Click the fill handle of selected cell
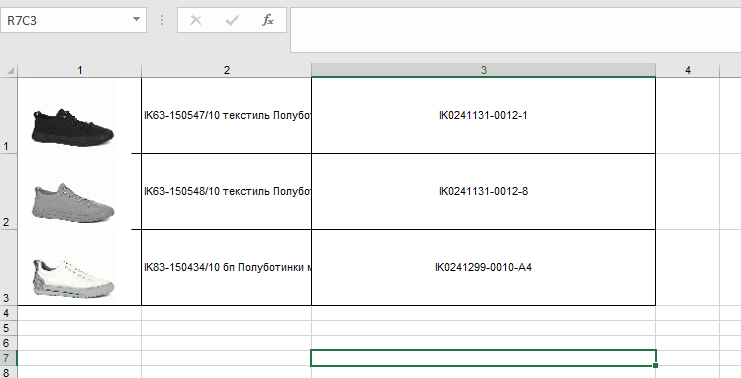 655,365
